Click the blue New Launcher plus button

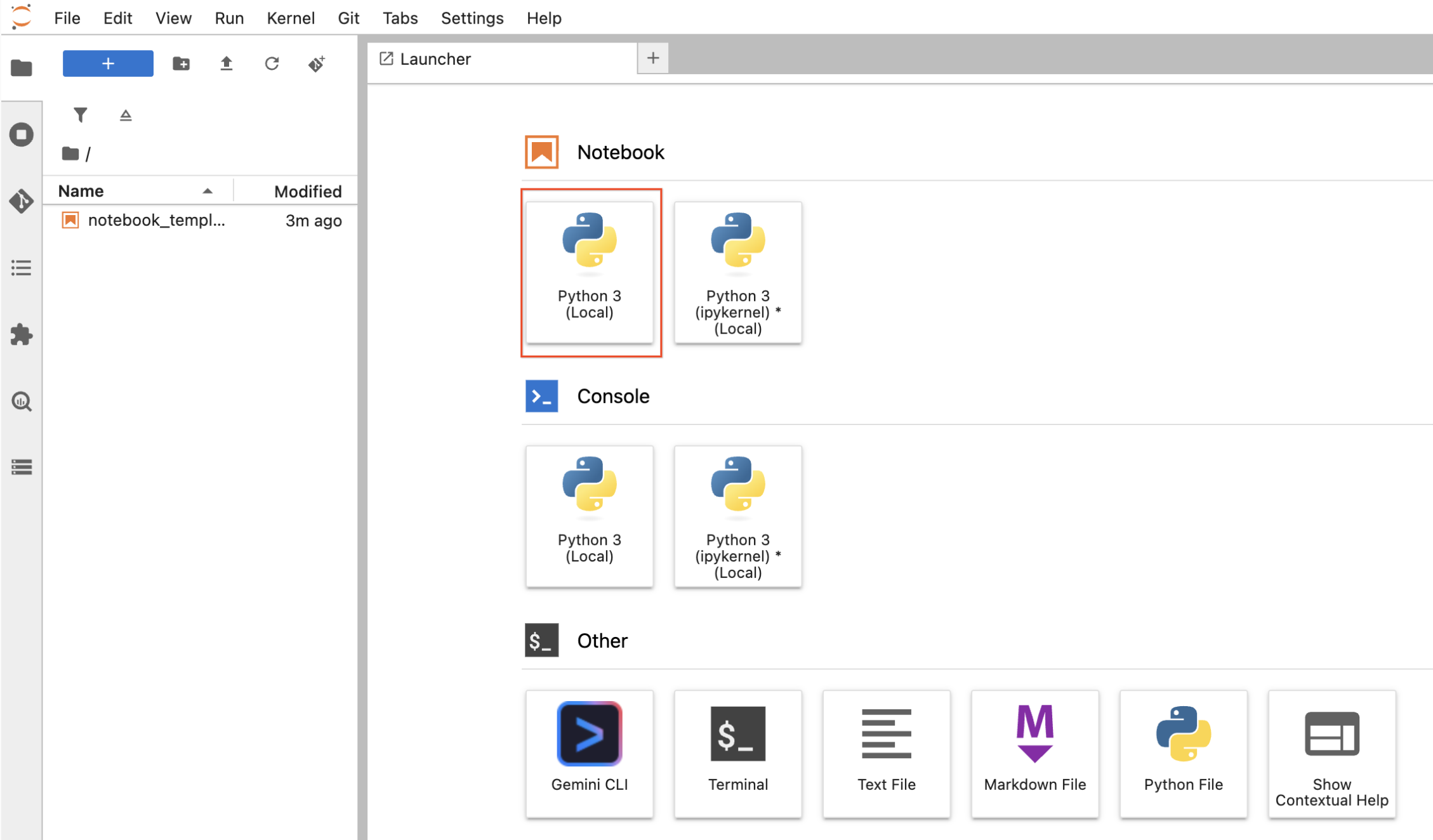108,63
